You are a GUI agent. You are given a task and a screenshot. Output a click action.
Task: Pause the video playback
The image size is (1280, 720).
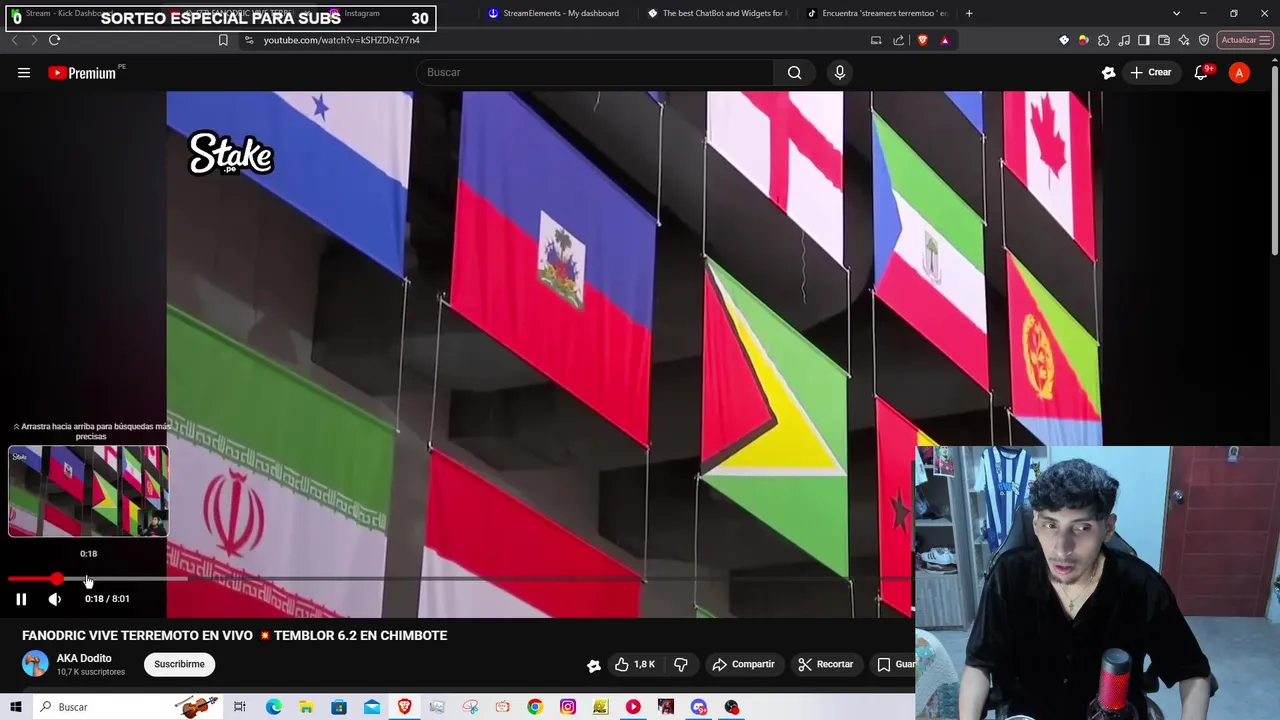pos(21,599)
